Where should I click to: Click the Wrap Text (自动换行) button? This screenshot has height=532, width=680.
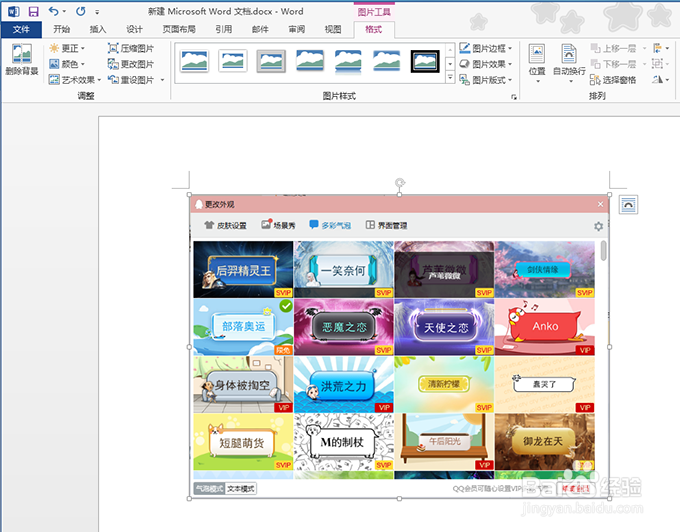pos(569,63)
